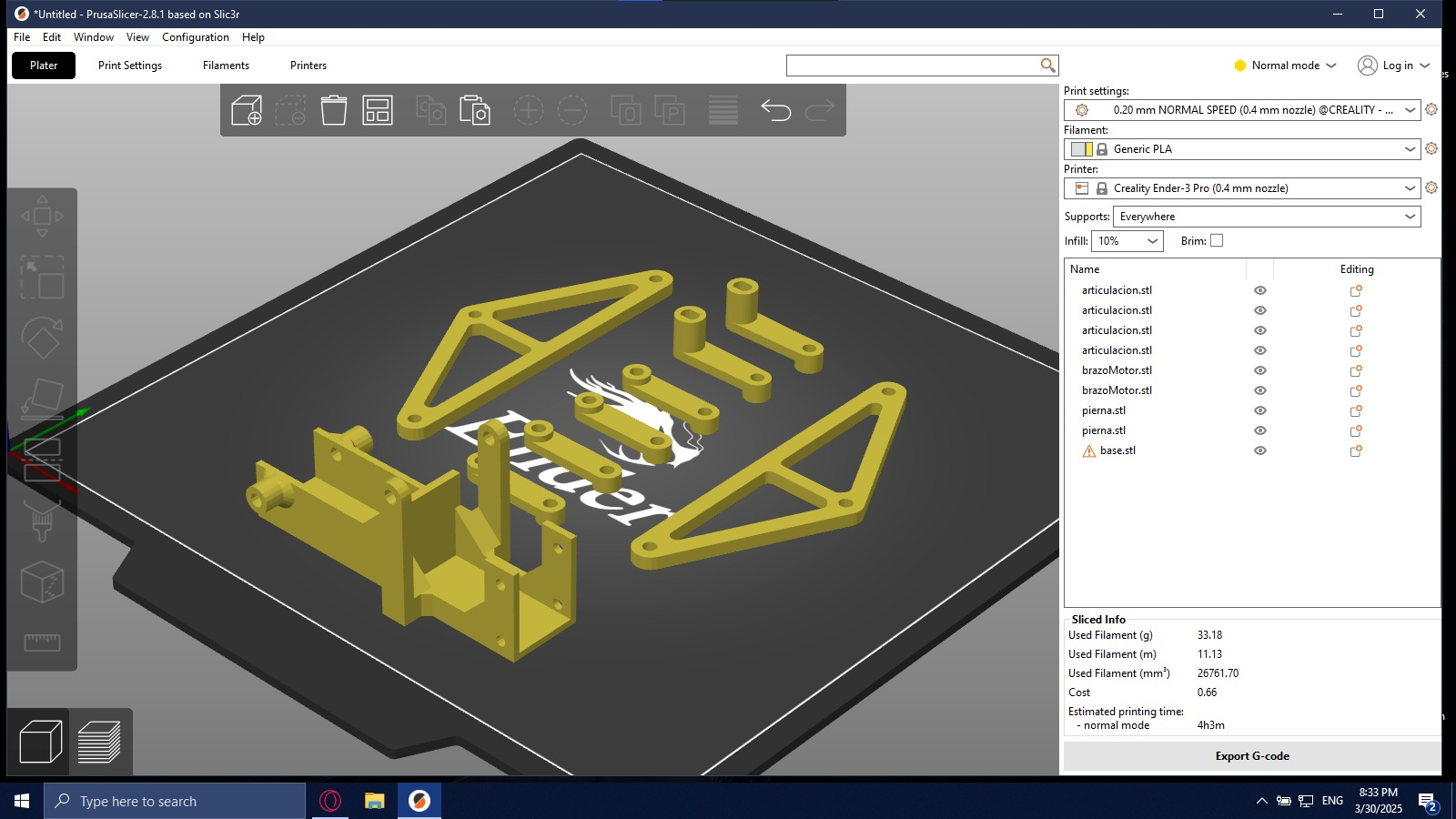
Task: Open the Filament settings gear icon
Action: click(1431, 148)
